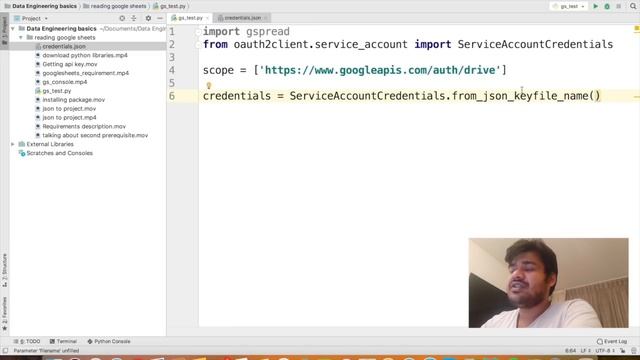
Task: Select download python libraries.mp4 file
Action: [x=85, y=55]
